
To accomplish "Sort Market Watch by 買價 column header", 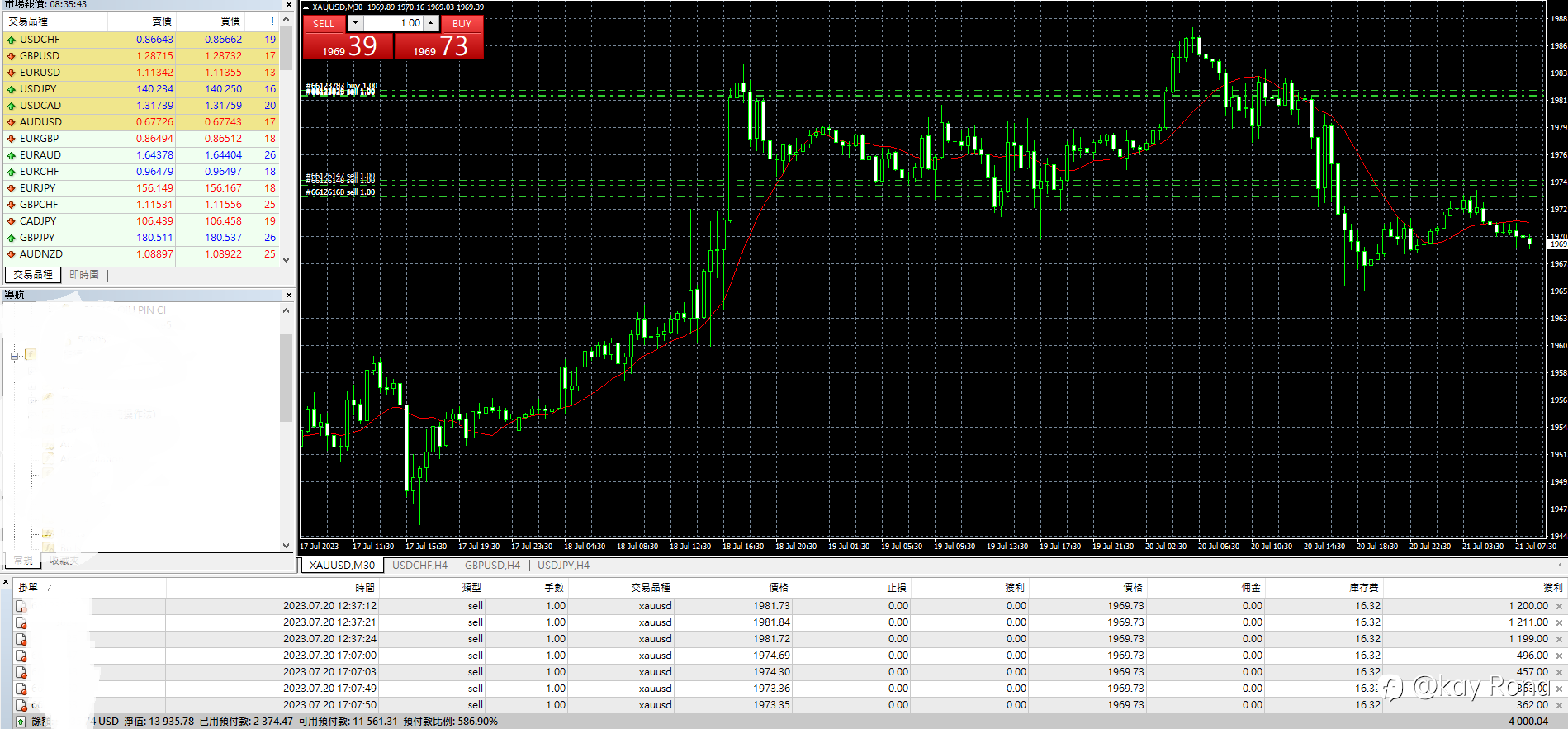I will (210, 21).
